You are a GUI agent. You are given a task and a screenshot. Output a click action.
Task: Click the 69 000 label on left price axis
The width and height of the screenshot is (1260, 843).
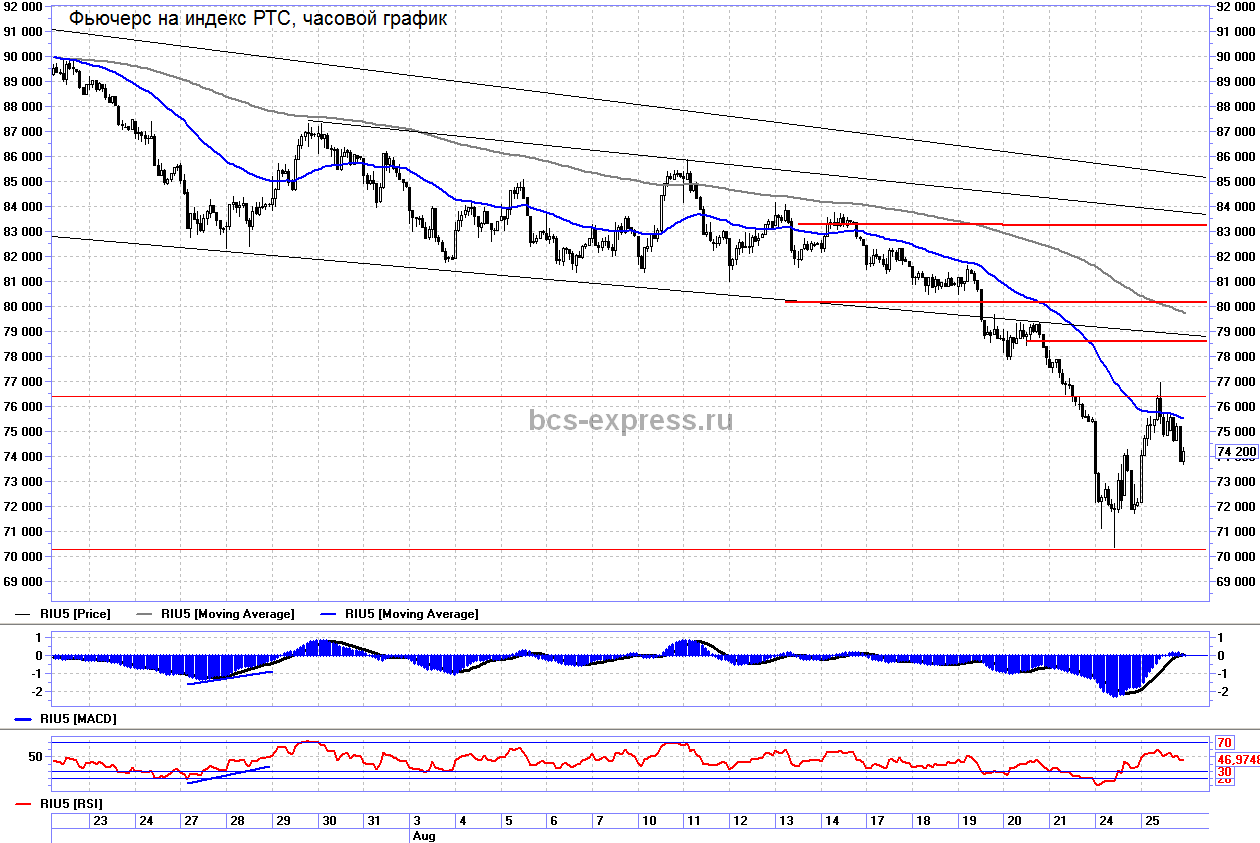tap(23, 581)
